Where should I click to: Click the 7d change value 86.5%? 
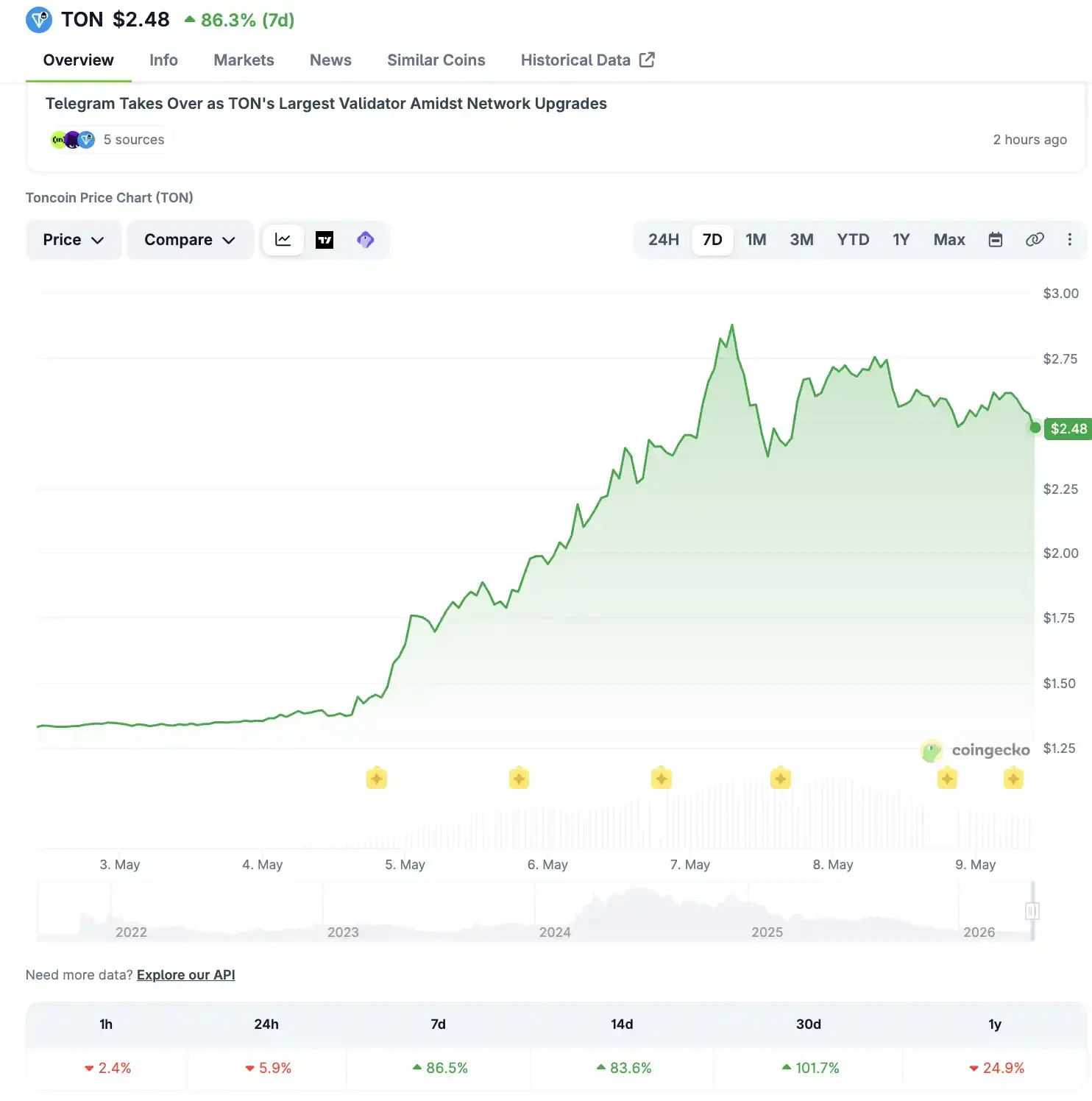440,1068
